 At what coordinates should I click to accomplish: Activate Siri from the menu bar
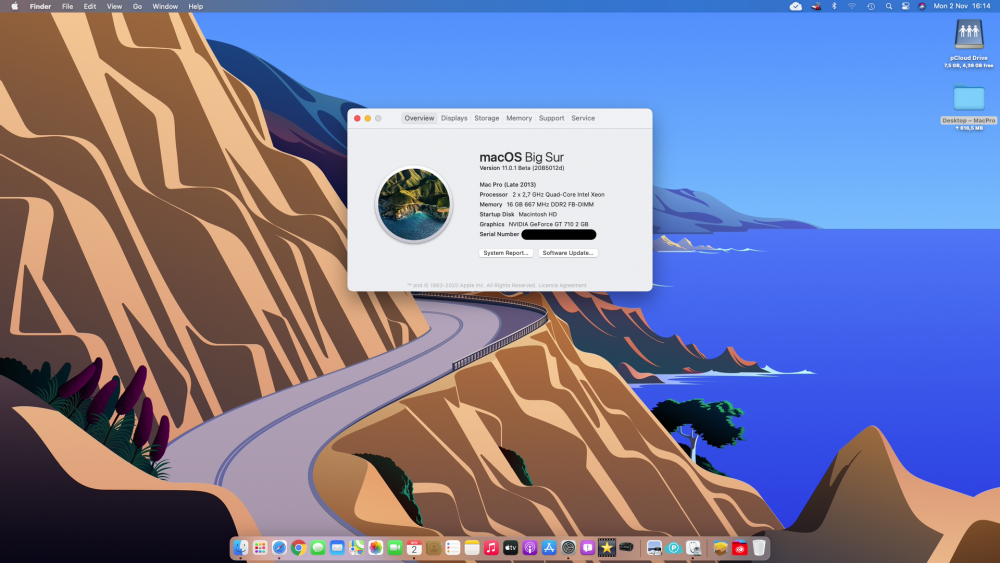tap(922, 6)
